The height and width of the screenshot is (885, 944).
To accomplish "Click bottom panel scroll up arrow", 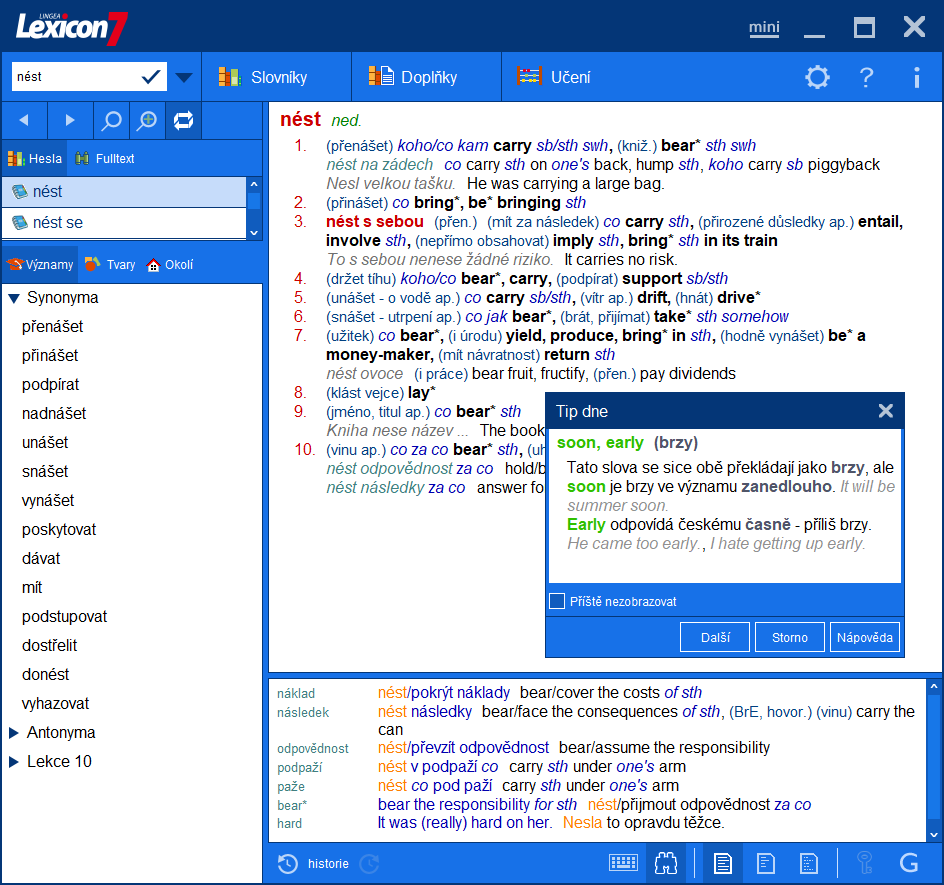I will pos(934,686).
